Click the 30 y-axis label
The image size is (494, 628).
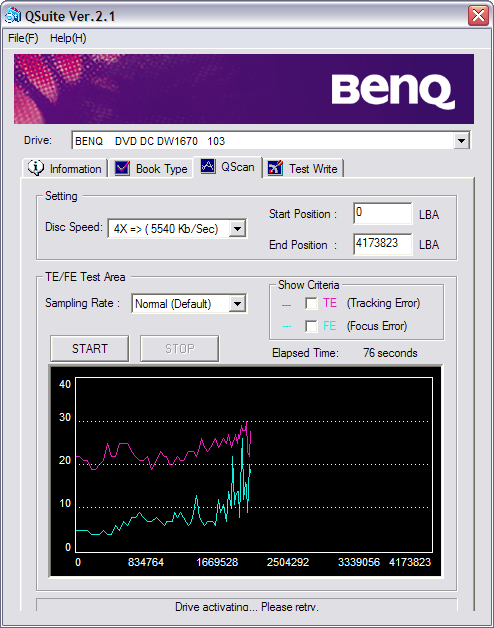coord(65,417)
